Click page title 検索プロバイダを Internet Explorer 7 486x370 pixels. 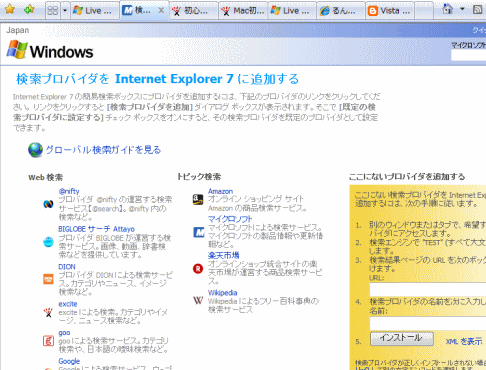pyautogui.click(x=157, y=79)
